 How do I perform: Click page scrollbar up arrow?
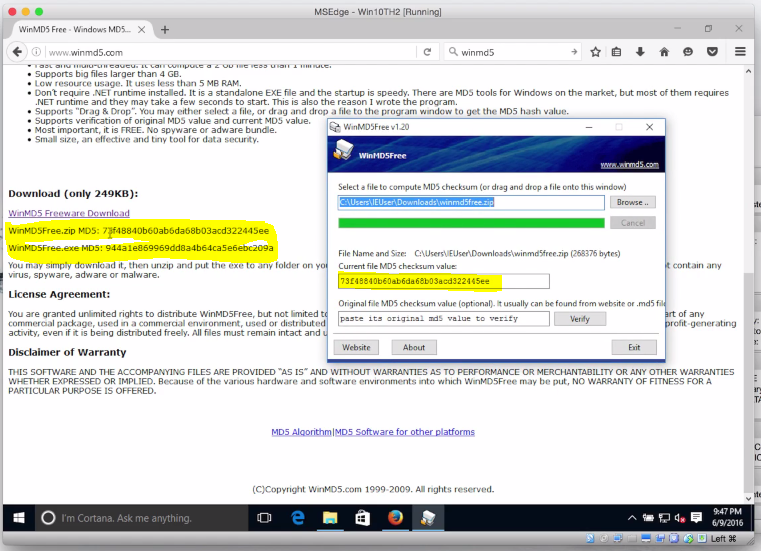748,71
